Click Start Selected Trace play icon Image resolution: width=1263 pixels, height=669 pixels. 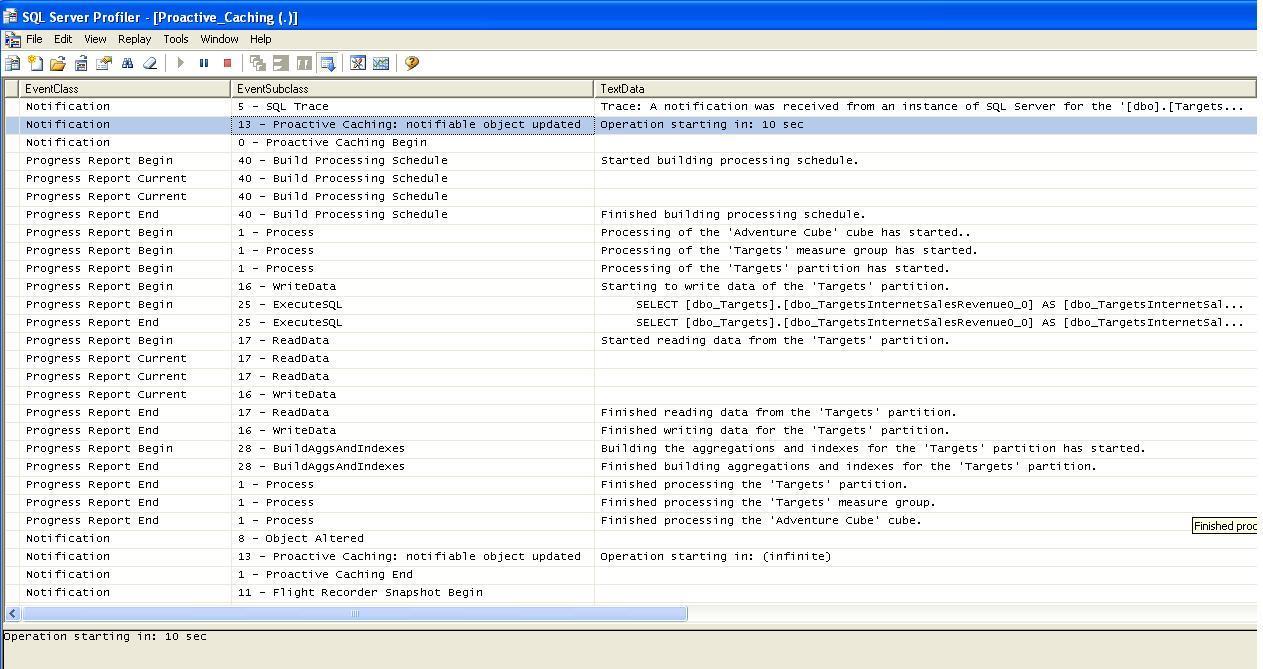click(181, 63)
